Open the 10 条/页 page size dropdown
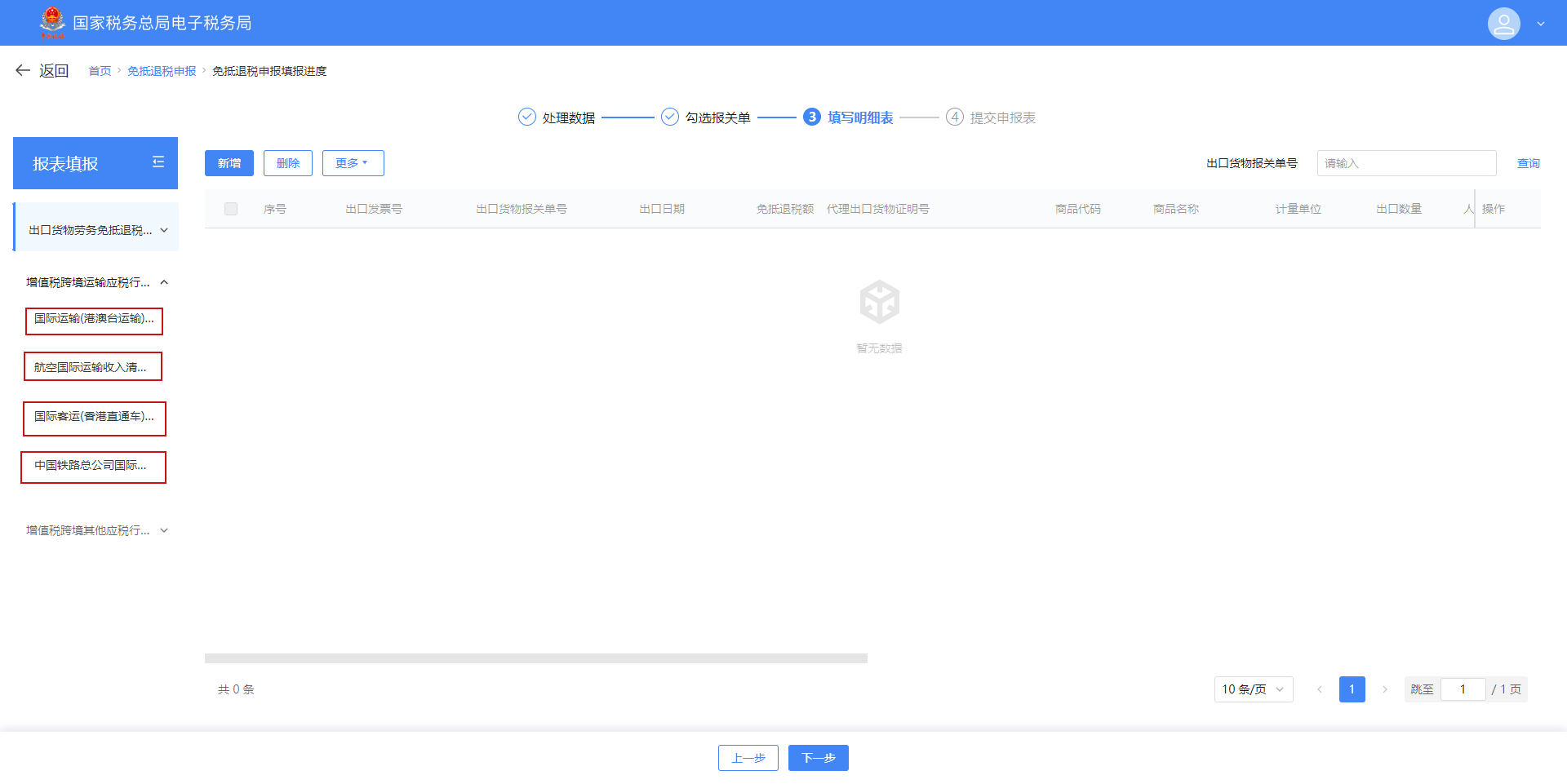 pyautogui.click(x=1253, y=689)
